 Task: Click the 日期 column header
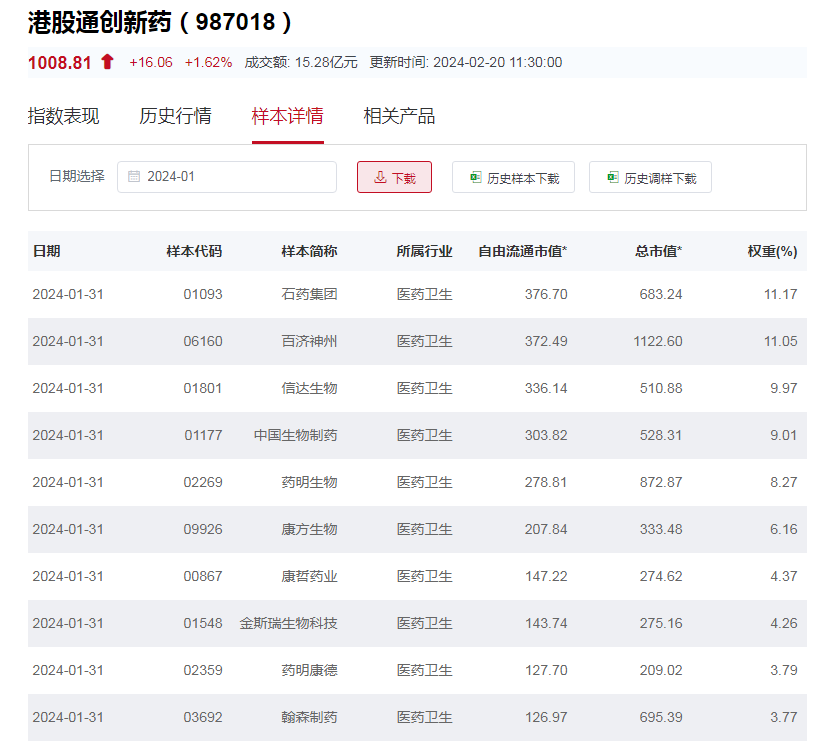click(47, 251)
